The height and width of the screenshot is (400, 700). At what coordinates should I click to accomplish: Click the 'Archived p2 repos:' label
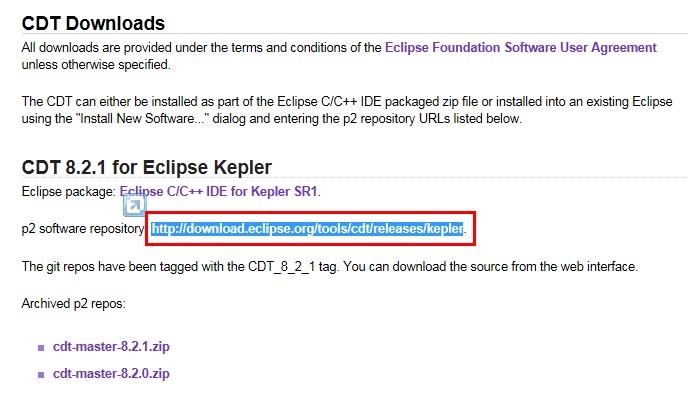click(74, 304)
